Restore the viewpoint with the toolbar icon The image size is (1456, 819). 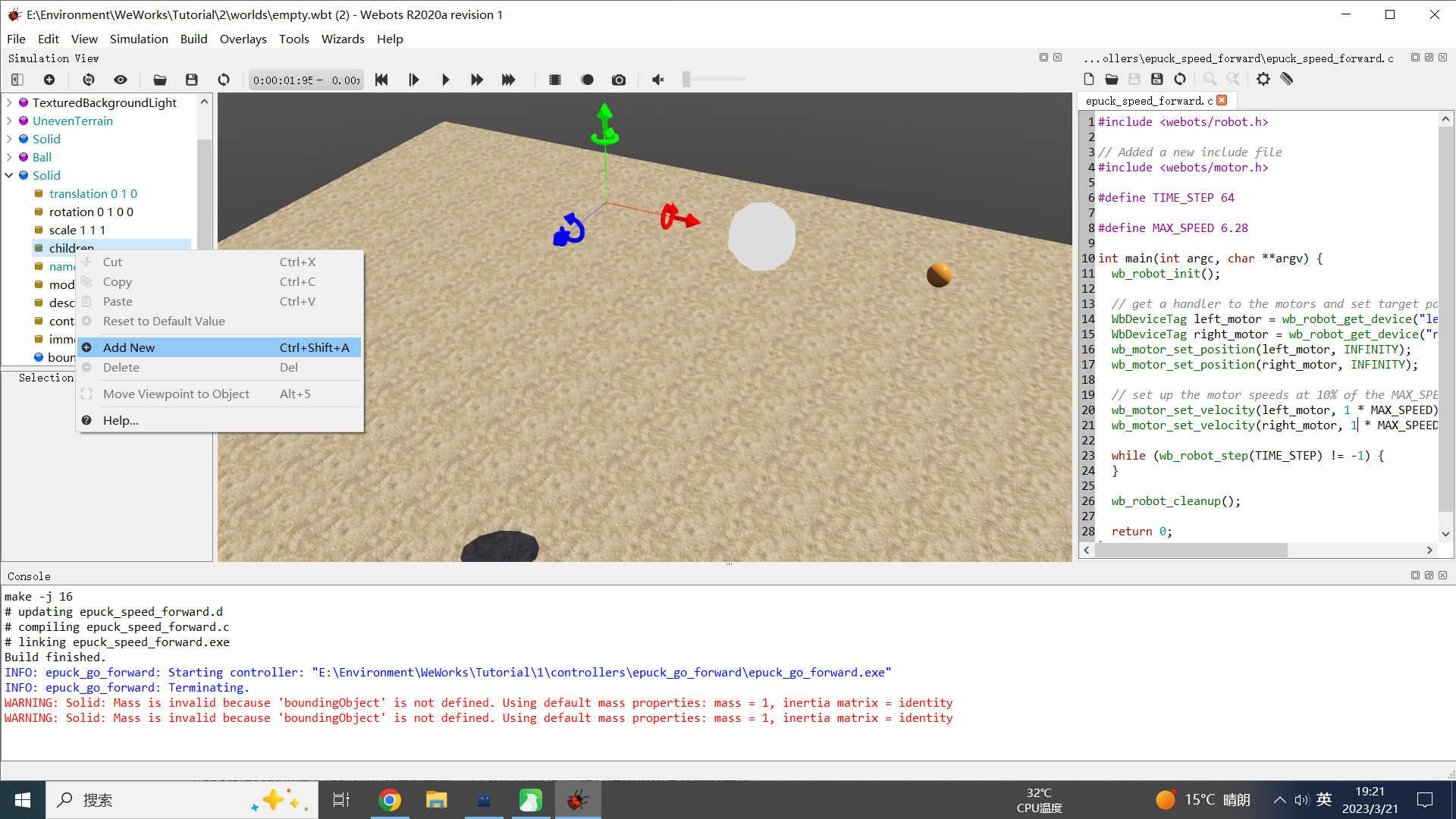pos(89,80)
